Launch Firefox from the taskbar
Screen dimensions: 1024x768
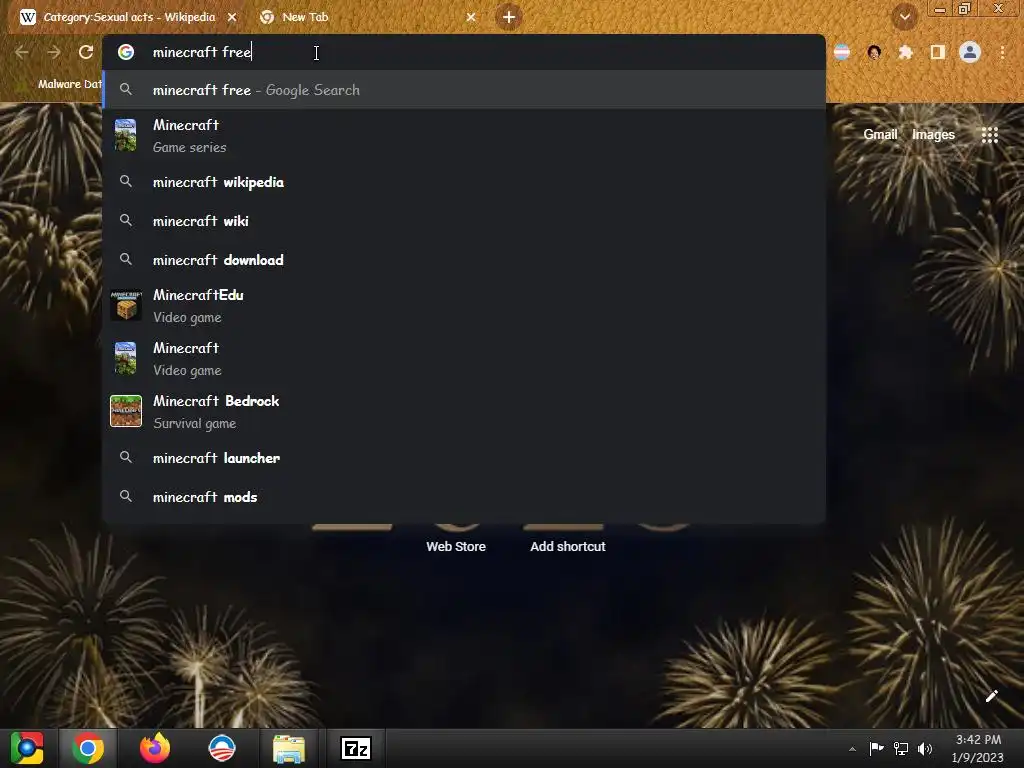tap(155, 748)
